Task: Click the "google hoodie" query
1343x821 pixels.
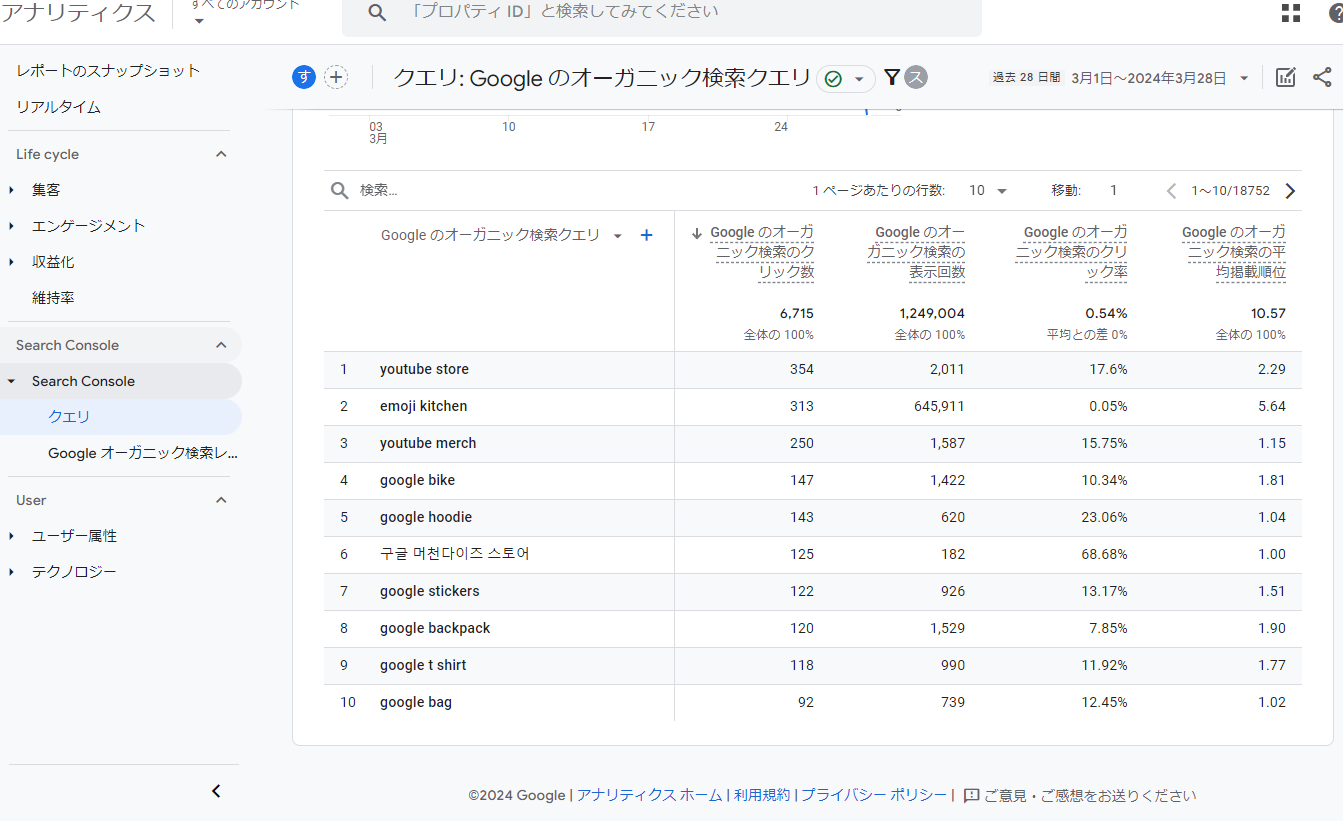Action: click(x=426, y=518)
